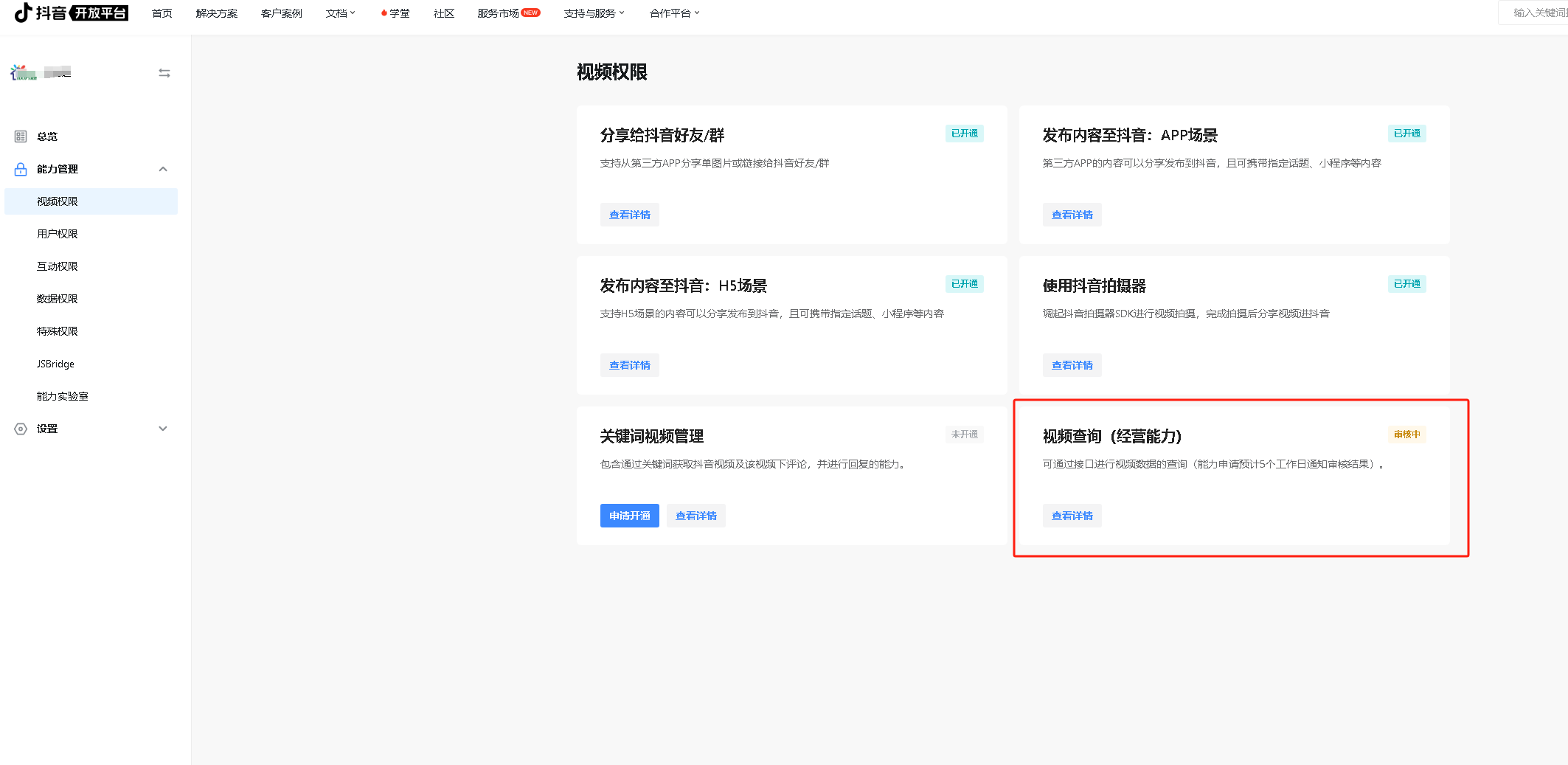View details of 使用抖音拍摄器
Image resolution: width=1568 pixels, height=765 pixels.
(x=1072, y=365)
